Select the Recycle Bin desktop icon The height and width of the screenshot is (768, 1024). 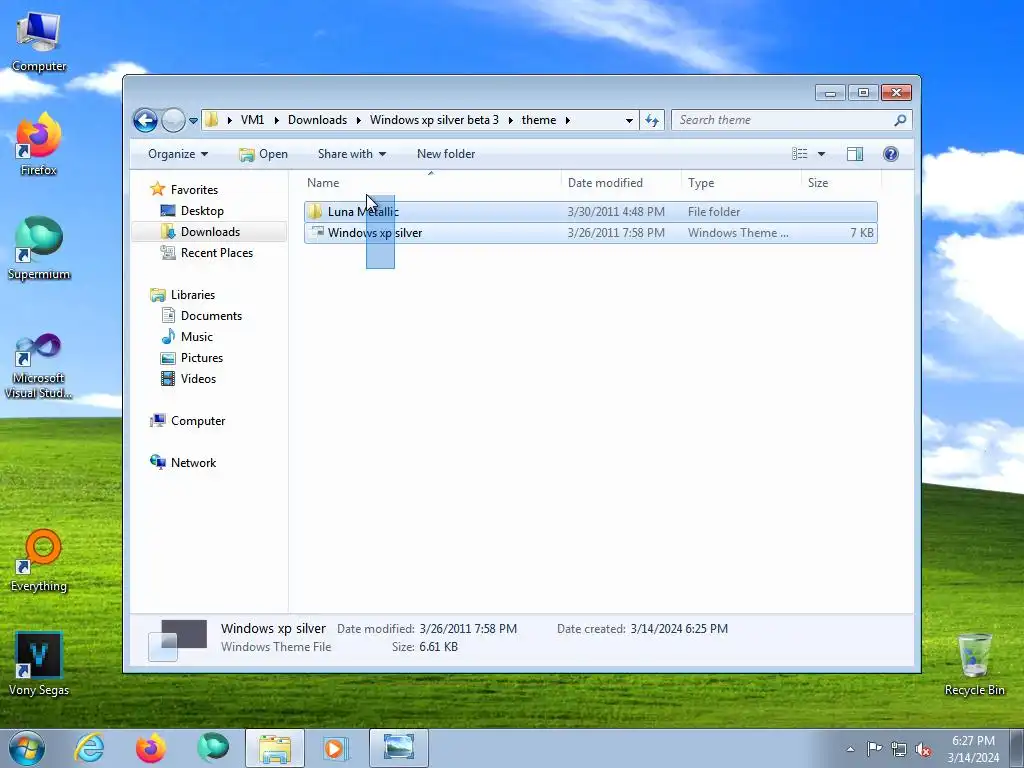click(974, 665)
